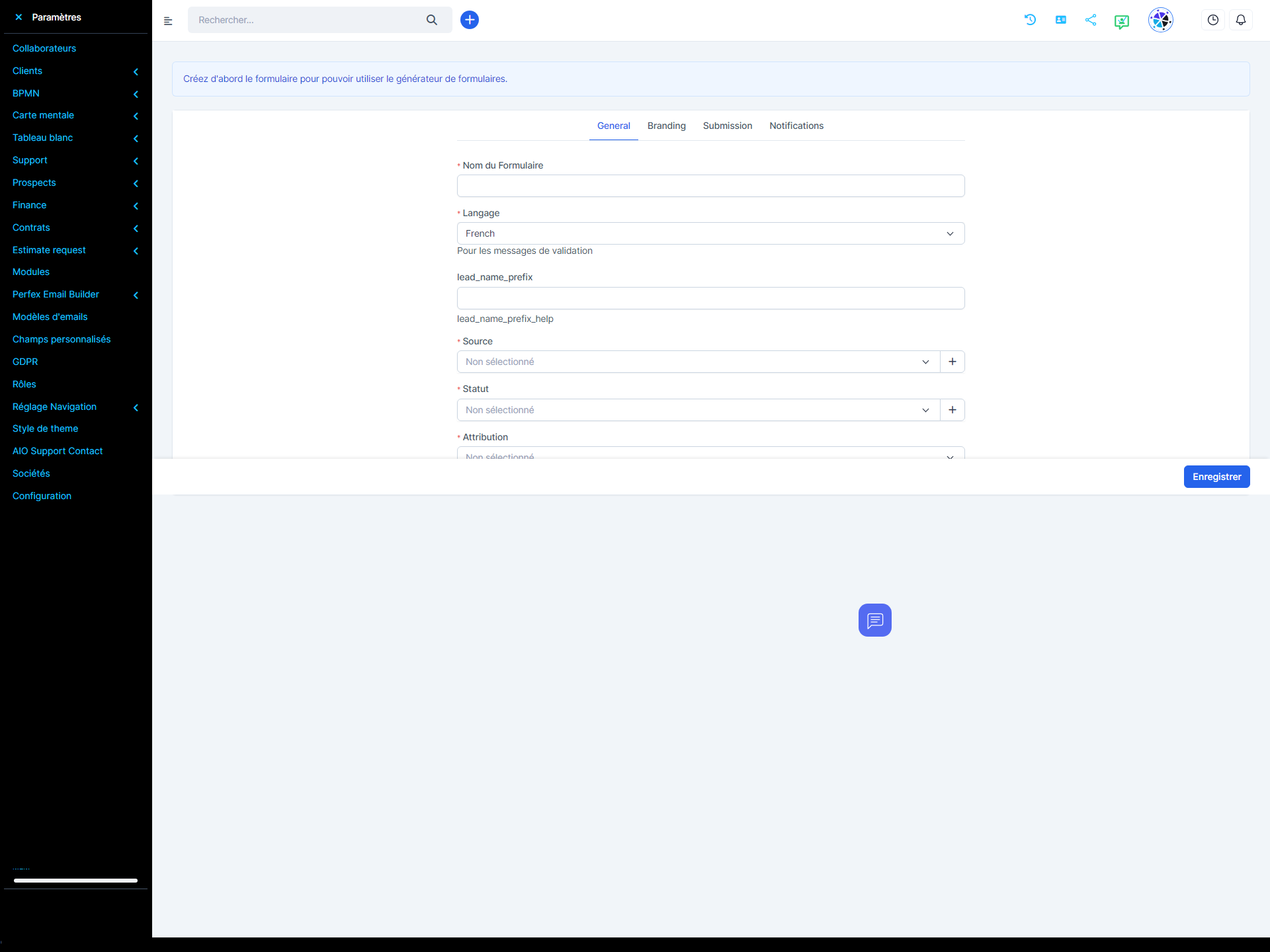Image resolution: width=1270 pixels, height=952 pixels.
Task: Open GDPR in the sidebar
Action: click(25, 362)
